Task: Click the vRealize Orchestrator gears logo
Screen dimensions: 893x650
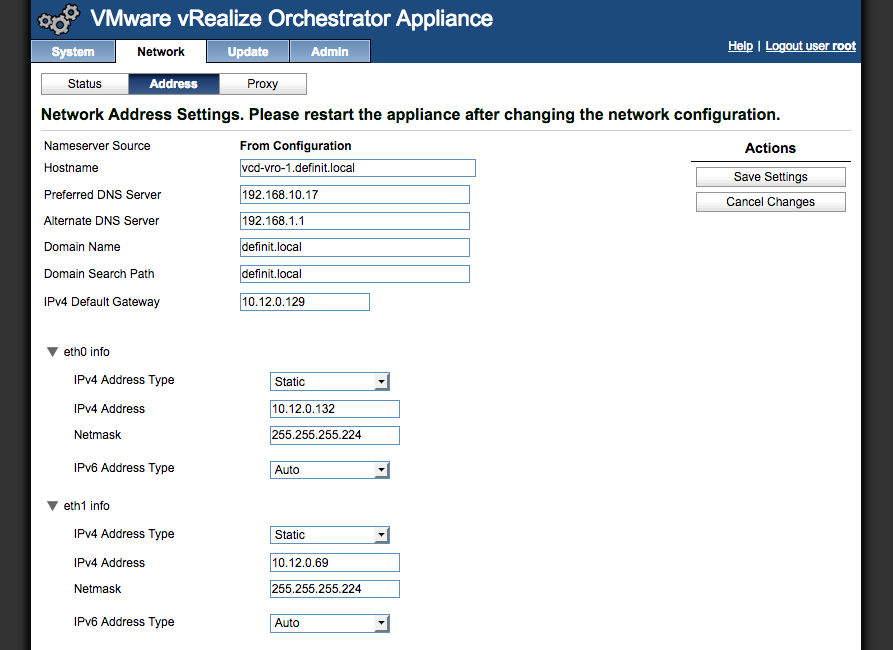Action: click(58, 19)
